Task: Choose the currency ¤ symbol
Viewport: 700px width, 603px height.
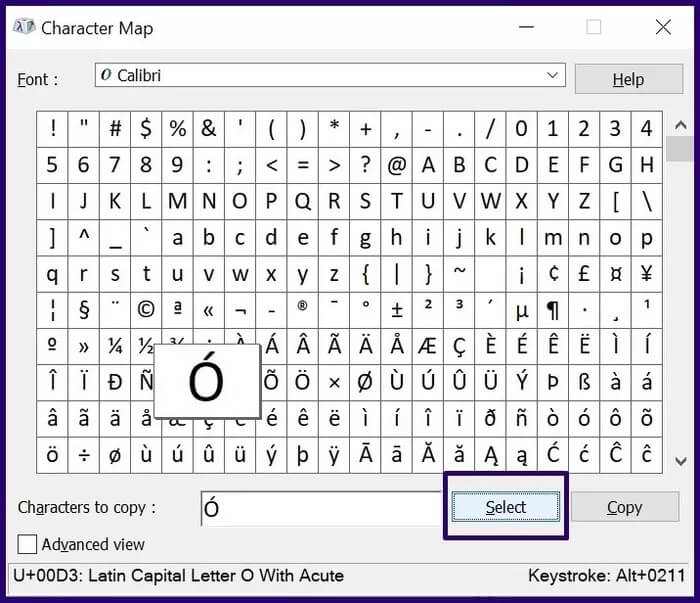Action: pyautogui.click(x=615, y=274)
